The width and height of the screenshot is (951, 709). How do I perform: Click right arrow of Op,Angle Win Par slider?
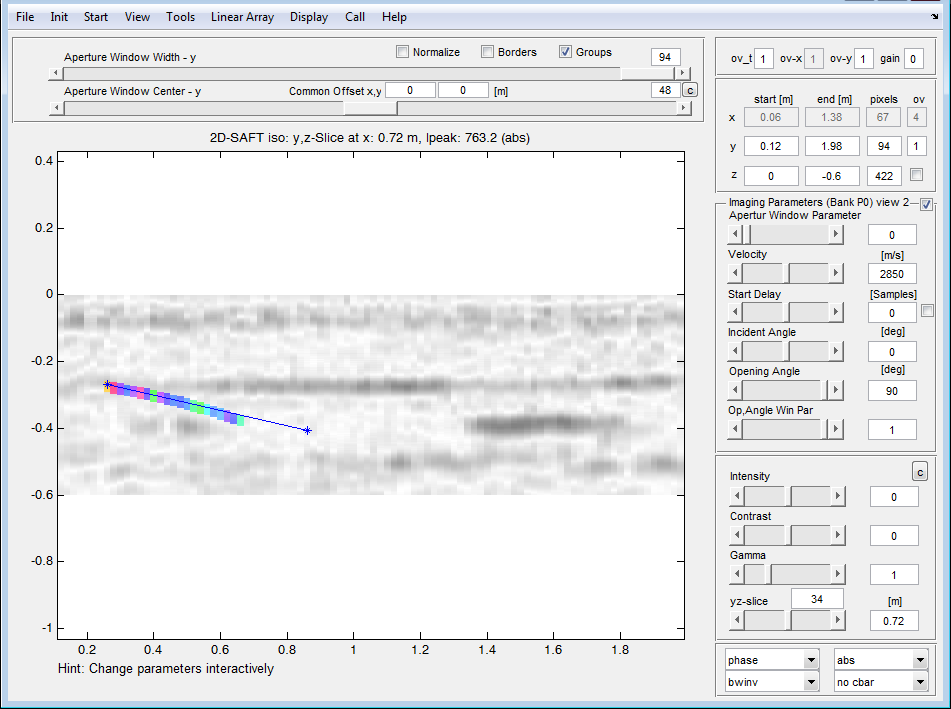click(x=836, y=429)
